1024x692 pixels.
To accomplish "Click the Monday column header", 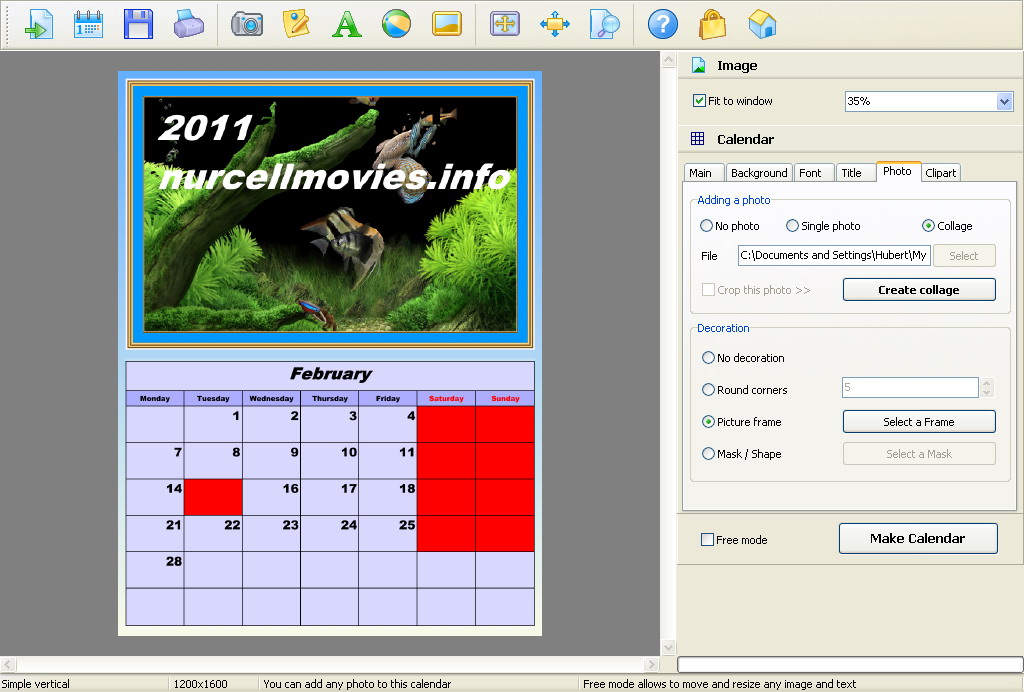I will point(155,398).
